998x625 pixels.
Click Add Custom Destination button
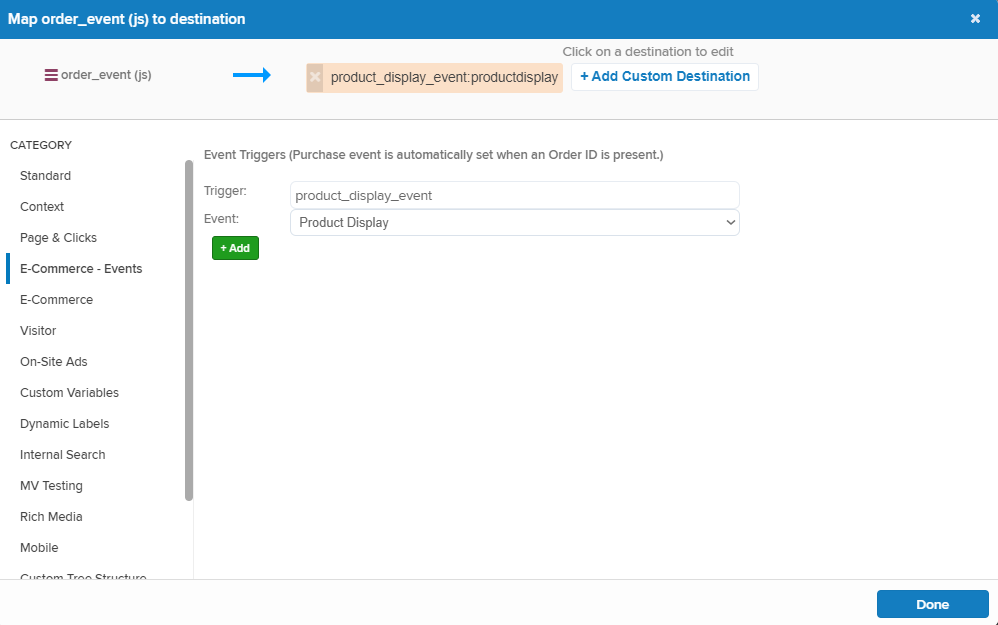tap(664, 77)
